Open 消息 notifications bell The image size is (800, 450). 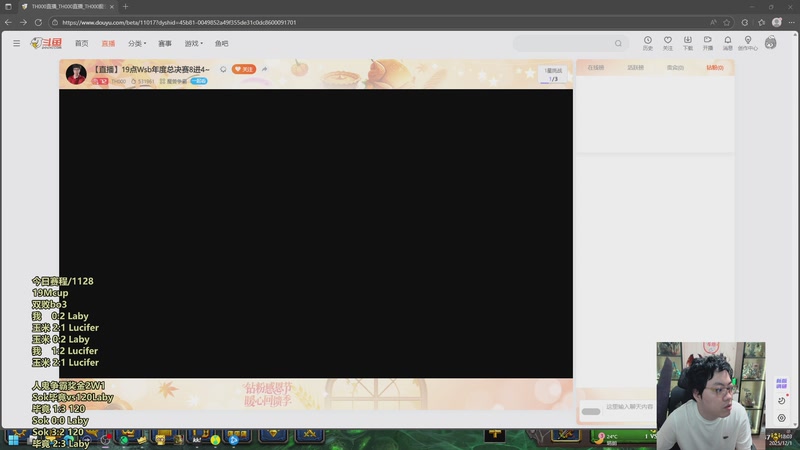point(728,43)
